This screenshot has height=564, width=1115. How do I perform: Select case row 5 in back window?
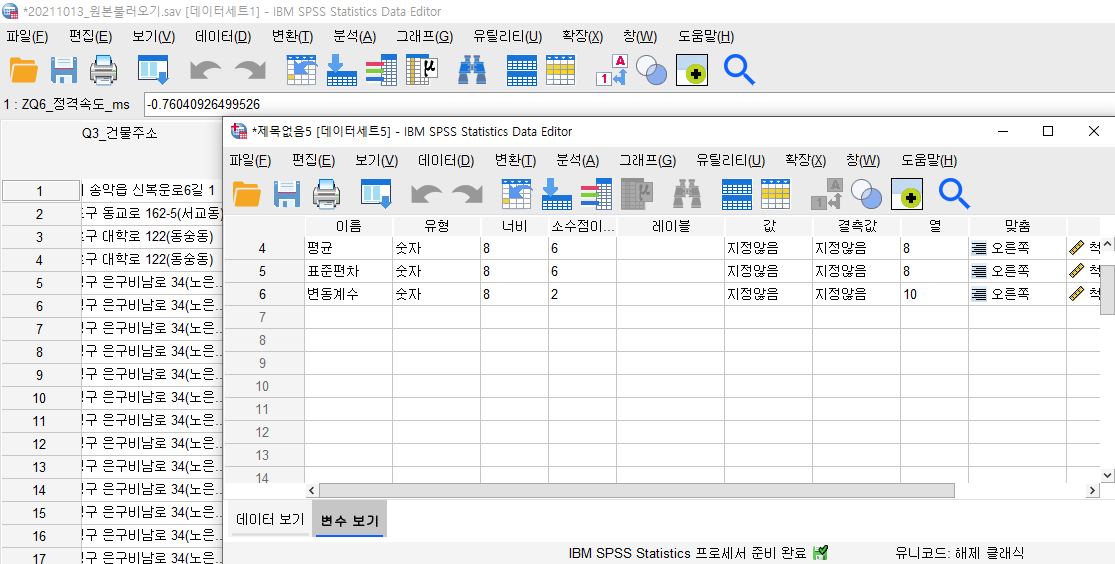point(40,283)
